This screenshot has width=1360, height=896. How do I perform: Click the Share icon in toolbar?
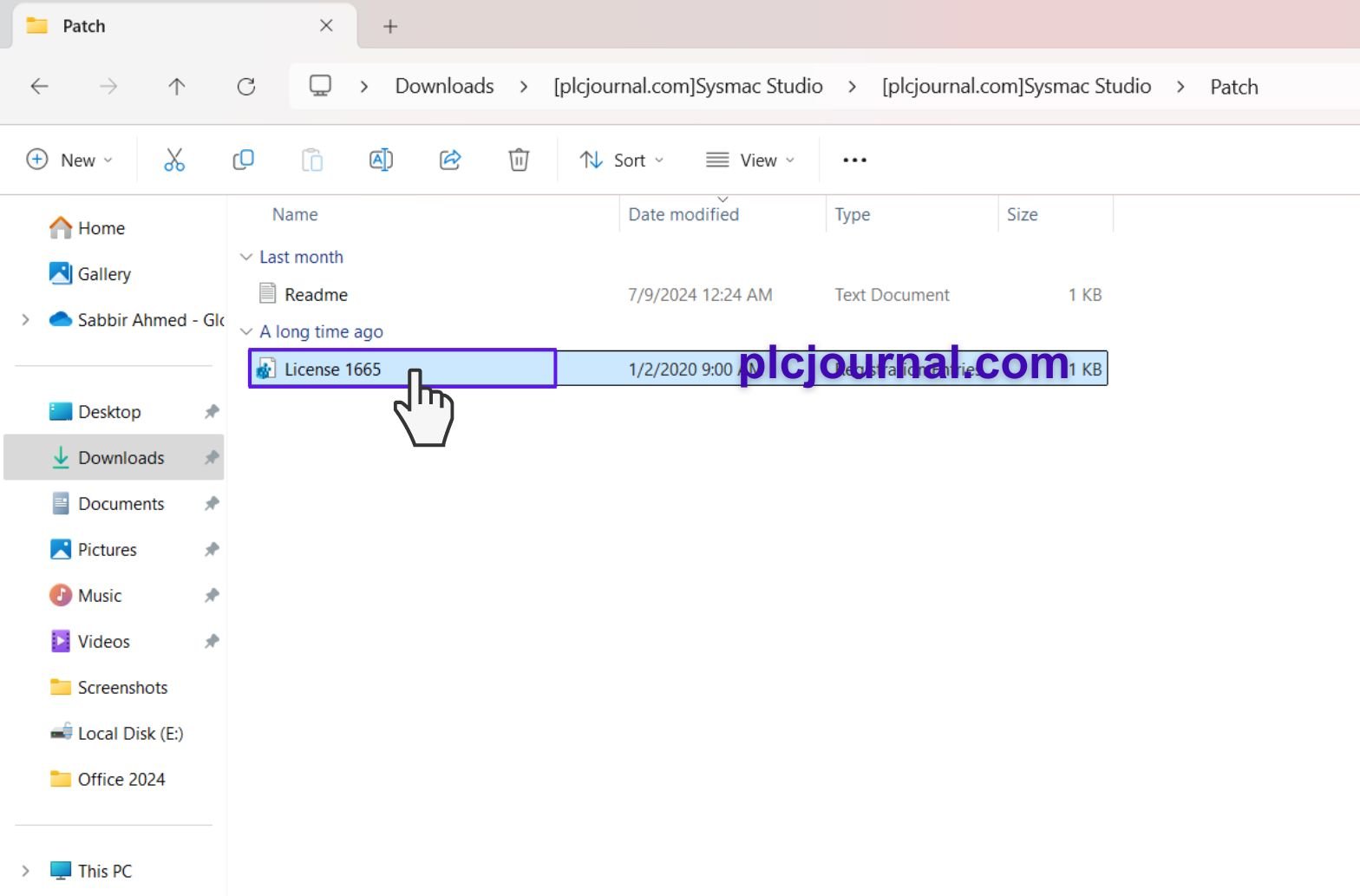click(x=450, y=160)
